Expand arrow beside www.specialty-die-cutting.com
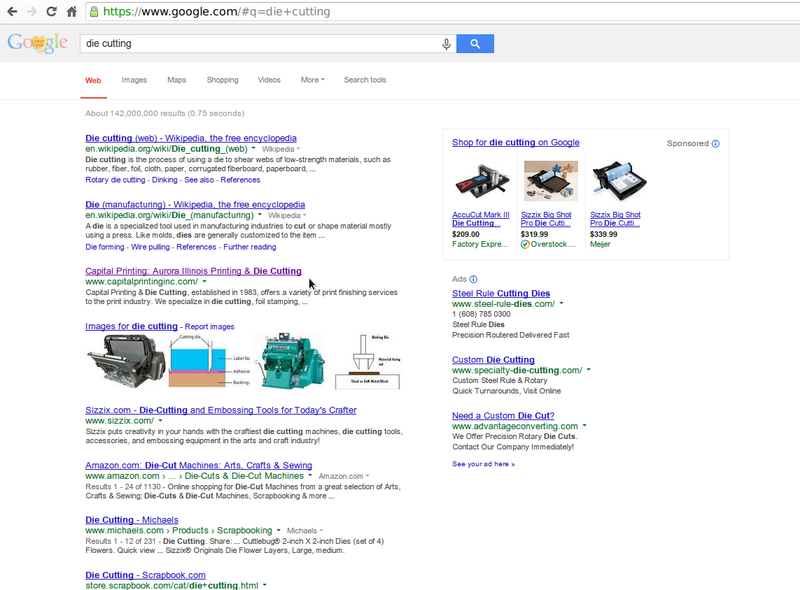This screenshot has width=800, height=590. pyautogui.click(x=588, y=370)
